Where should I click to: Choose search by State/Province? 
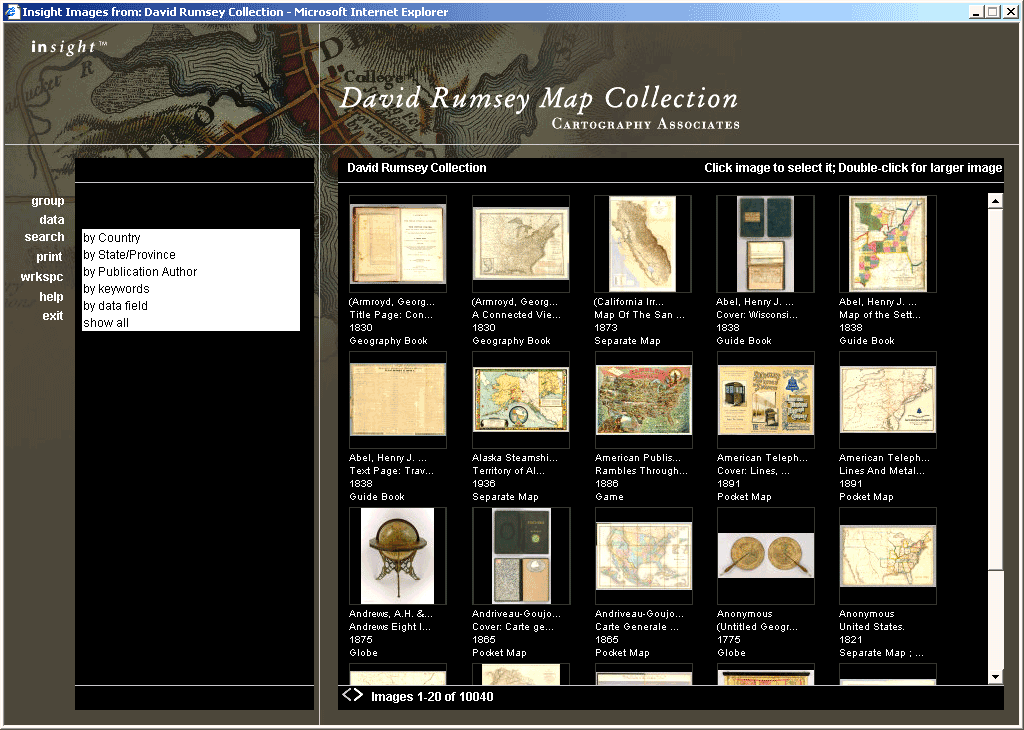pyautogui.click(x=129, y=255)
